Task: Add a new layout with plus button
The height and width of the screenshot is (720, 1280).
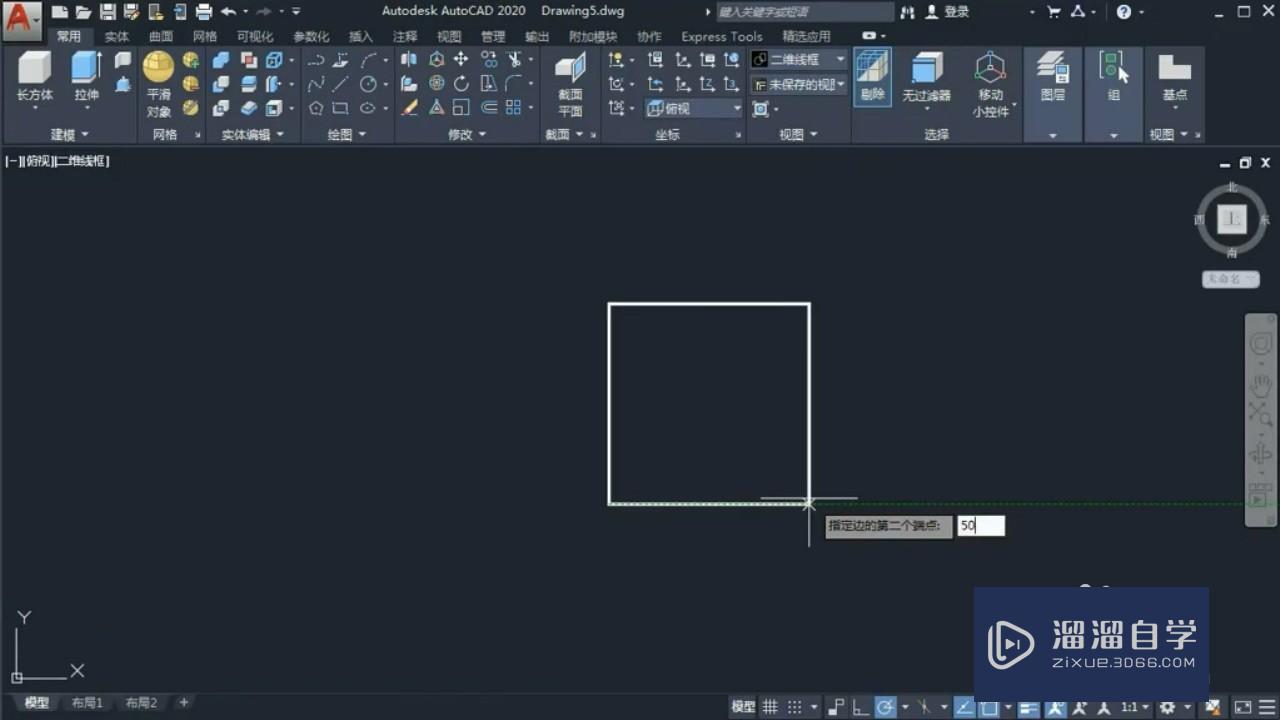Action: click(x=183, y=703)
